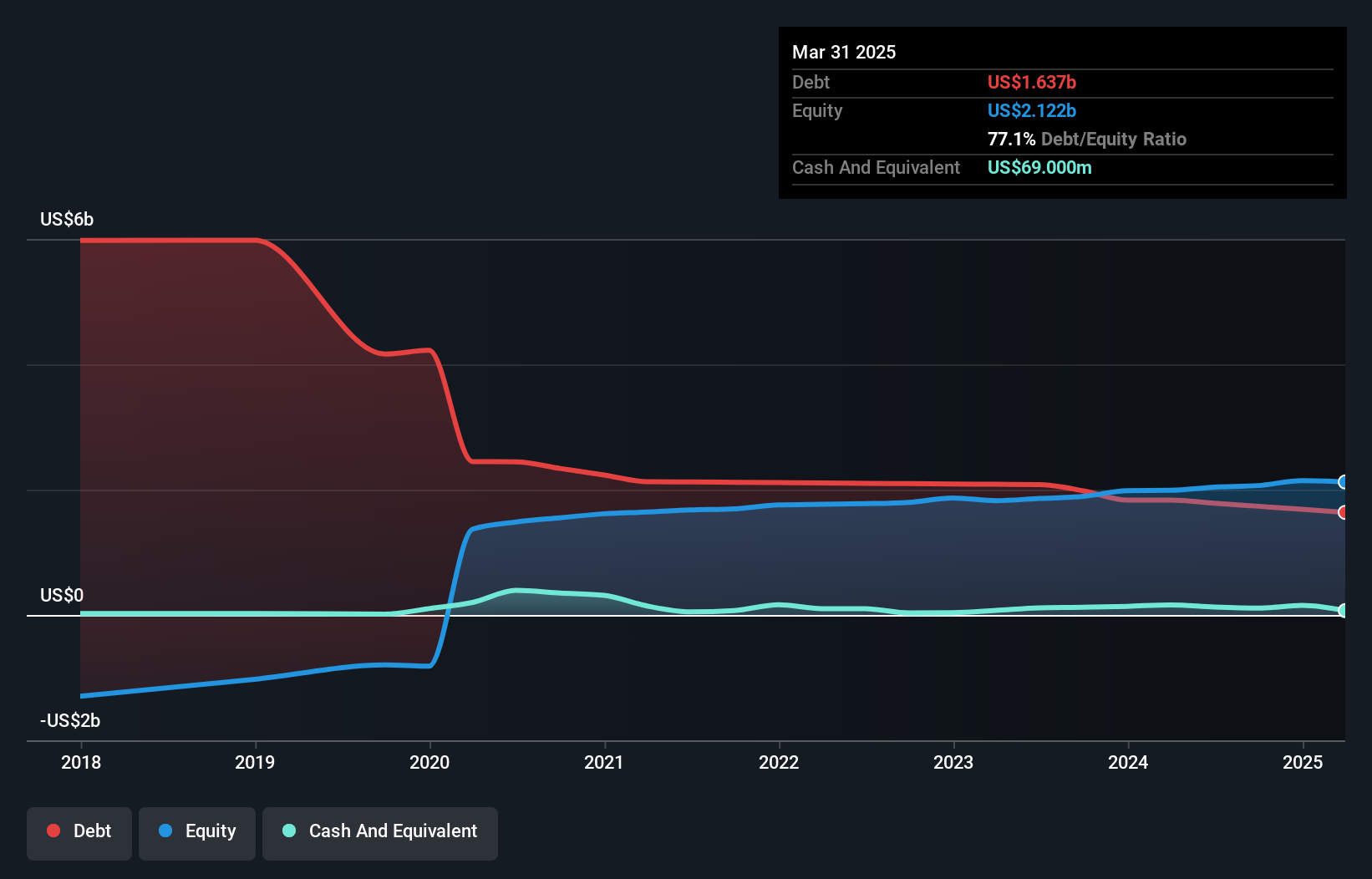The height and width of the screenshot is (879, 1372).
Task: Click the US$69.000m cash value
Action: tap(1039, 167)
